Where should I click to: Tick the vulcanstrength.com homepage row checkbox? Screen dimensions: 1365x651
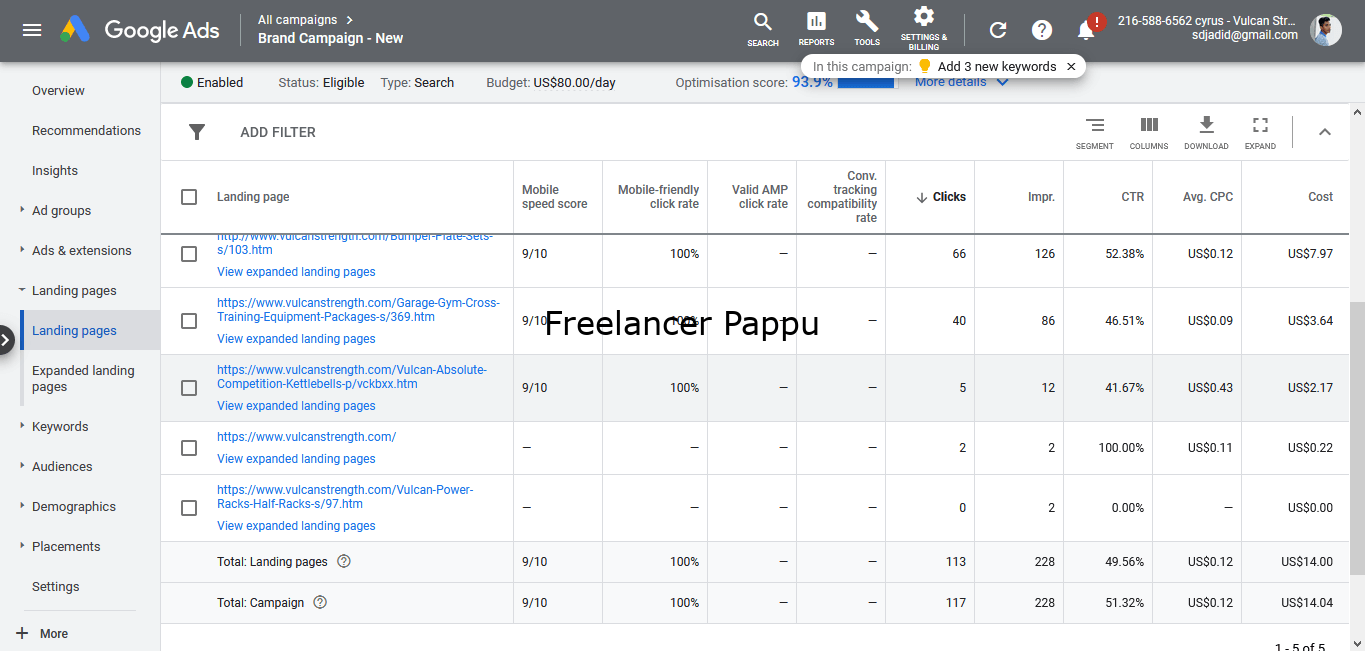(189, 448)
